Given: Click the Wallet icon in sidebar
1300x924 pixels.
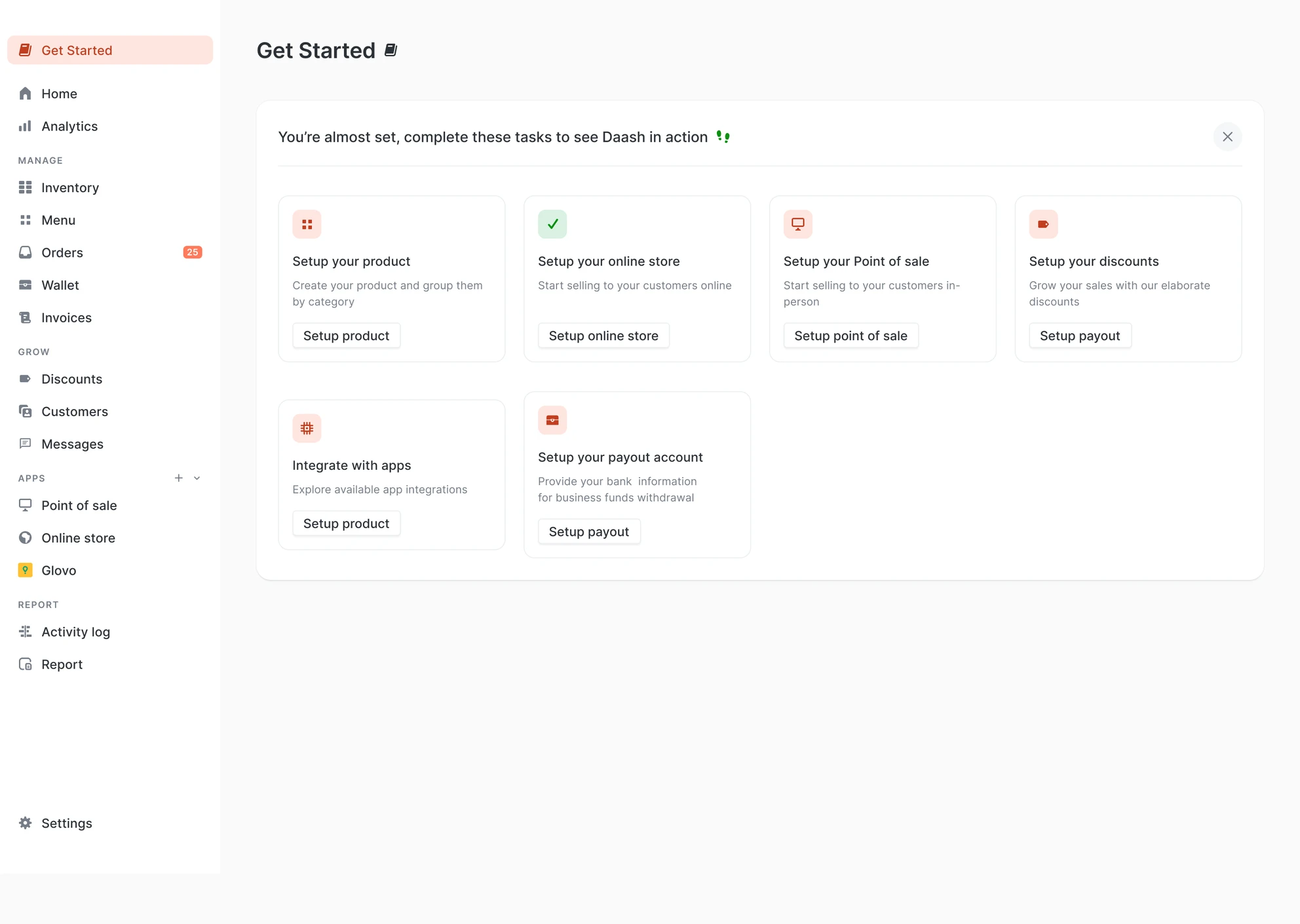Looking at the screenshot, I should point(26,285).
